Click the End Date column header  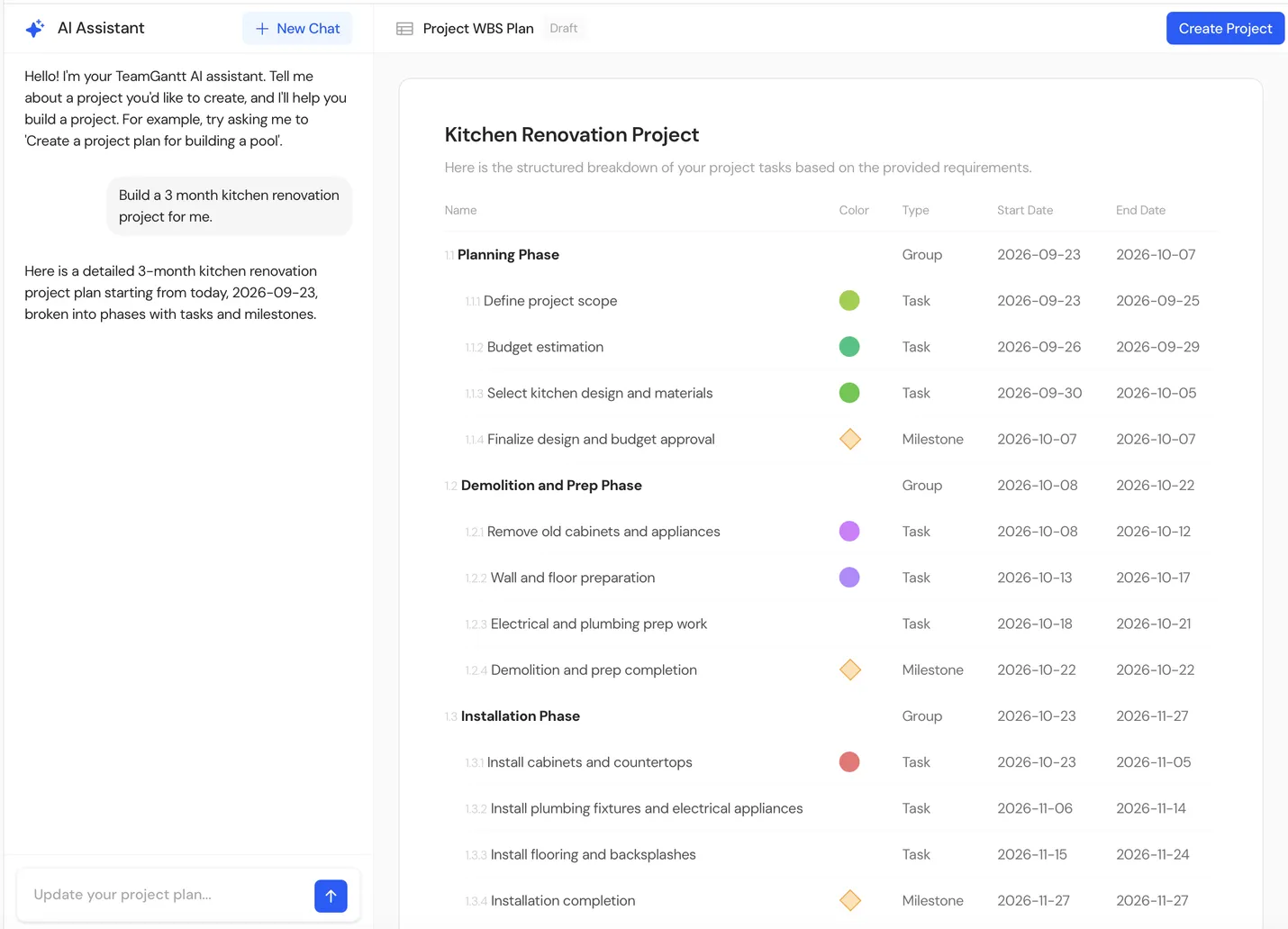tap(1140, 210)
